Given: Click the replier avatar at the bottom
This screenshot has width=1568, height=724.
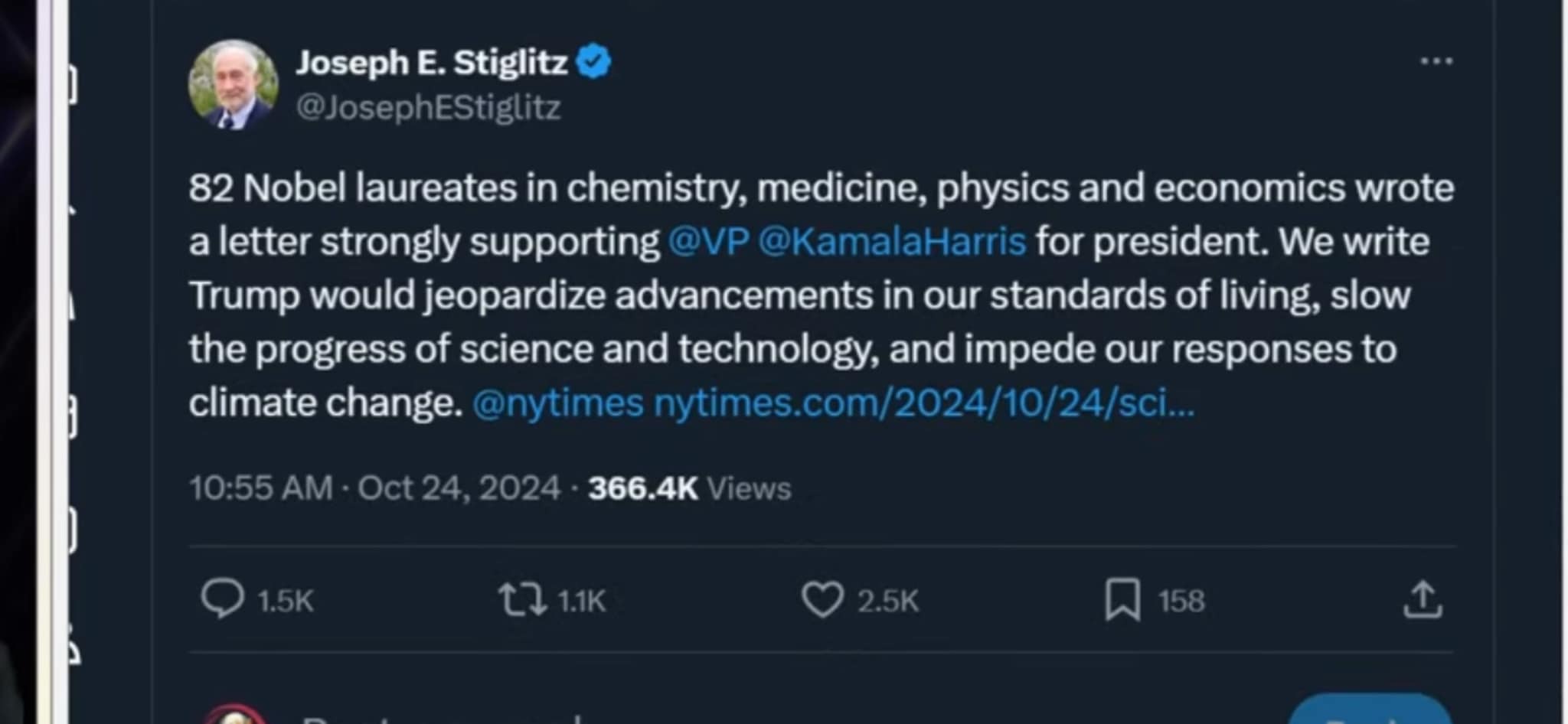Looking at the screenshot, I should (234, 718).
